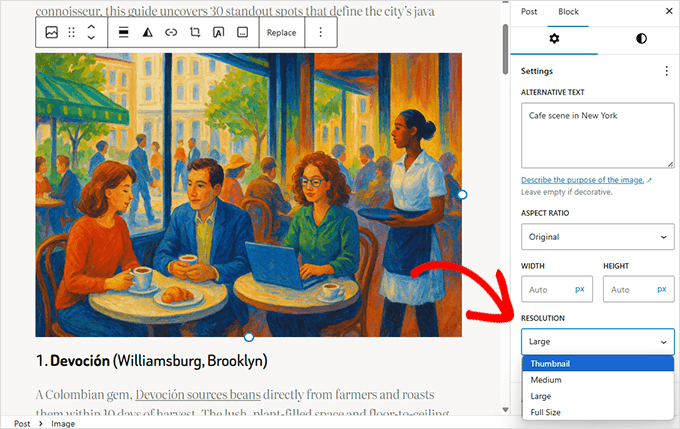This screenshot has width=680, height=429.
Task: Expand the Aspect Ratio dropdown
Action: pyautogui.click(x=597, y=237)
